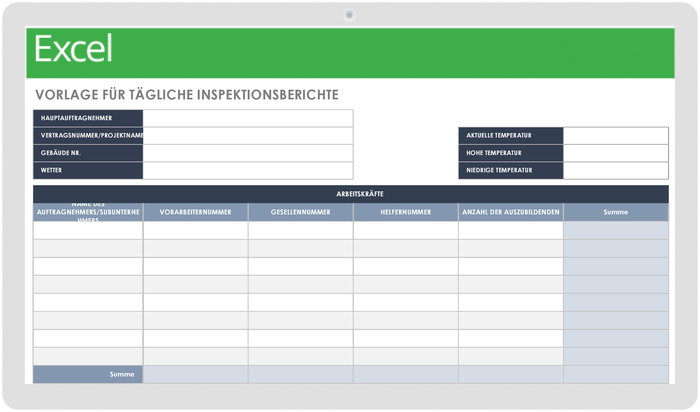Select first empty row cell under Gesellennummer

(x=300, y=230)
